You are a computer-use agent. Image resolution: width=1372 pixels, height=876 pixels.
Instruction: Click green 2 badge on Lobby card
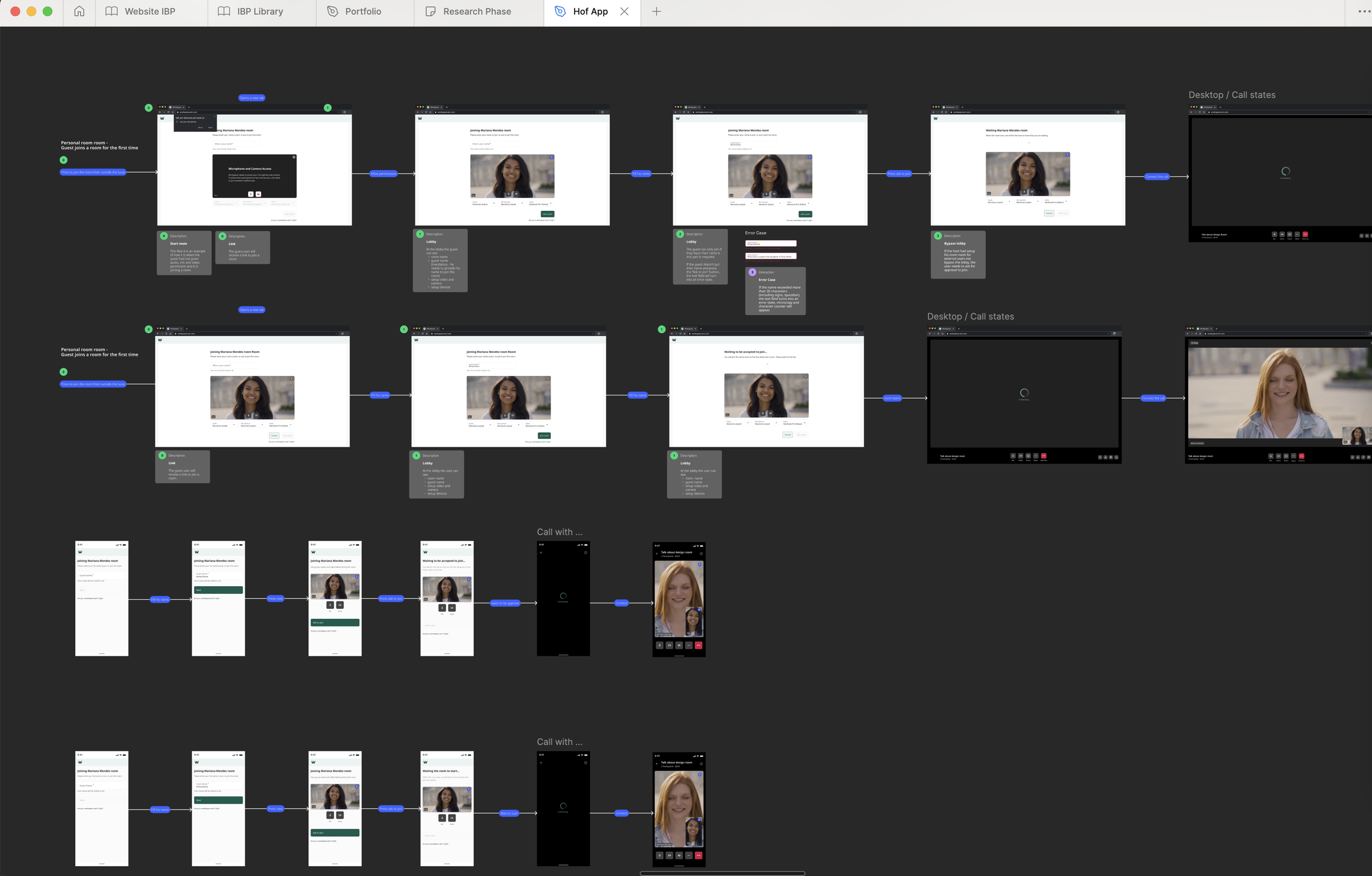tap(680, 234)
